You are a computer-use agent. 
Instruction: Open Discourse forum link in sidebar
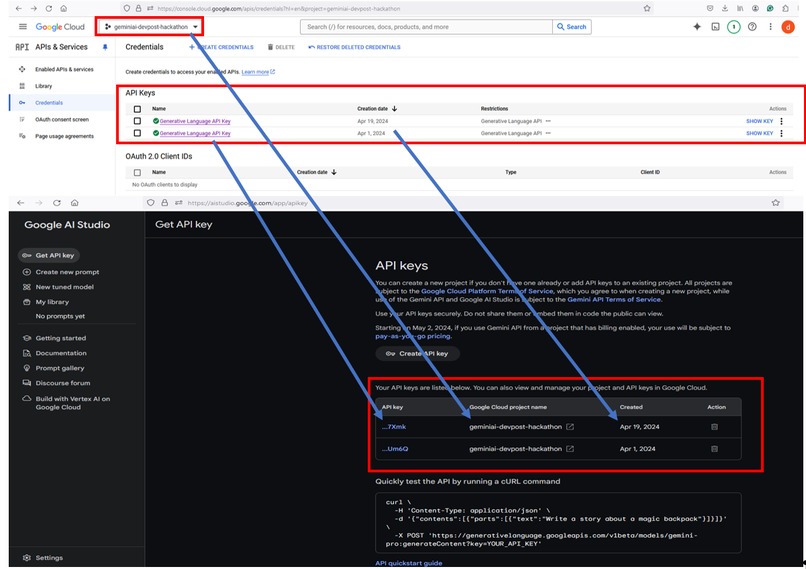tap(62, 382)
